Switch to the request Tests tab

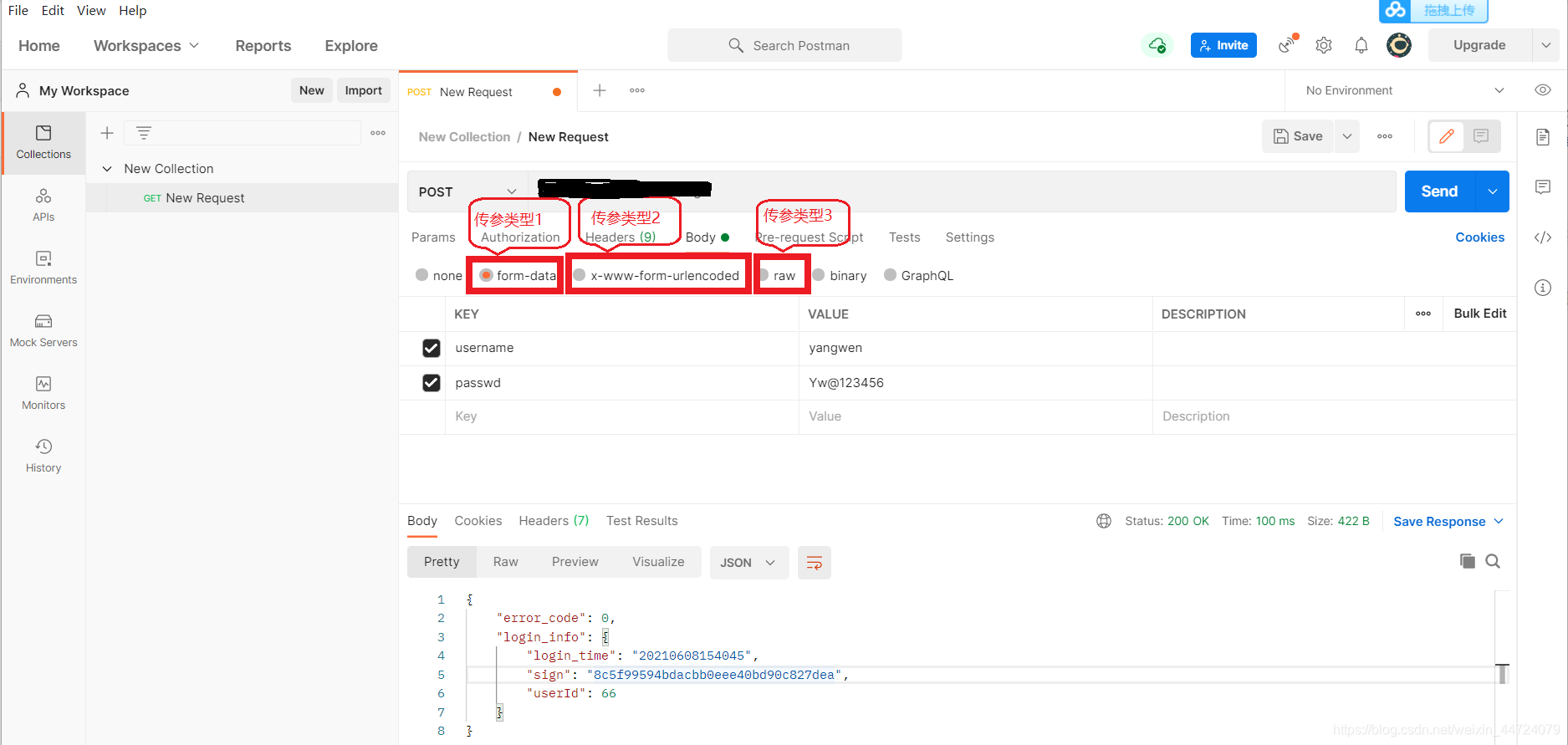[x=905, y=237]
